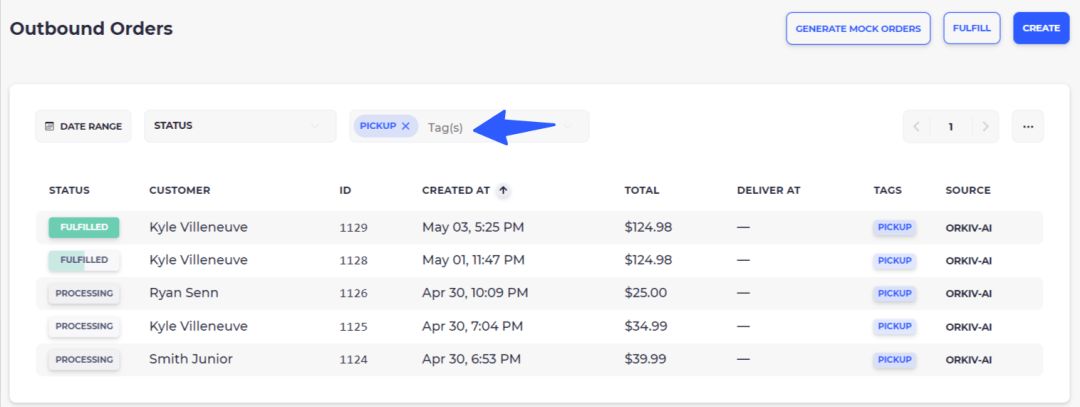
Task: Click the Generate Mock Orders button
Action: pyautogui.click(x=858, y=28)
